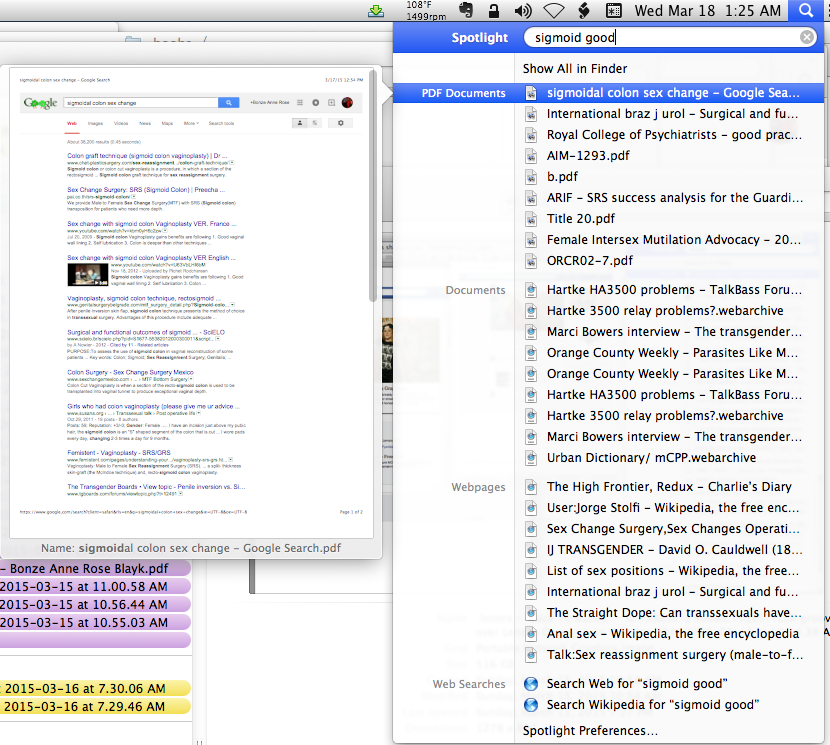Click PDF icon next to AIM-1293.pdf
Image resolution: width=830 pixels, height=745 pixels.
pos(531,156)
